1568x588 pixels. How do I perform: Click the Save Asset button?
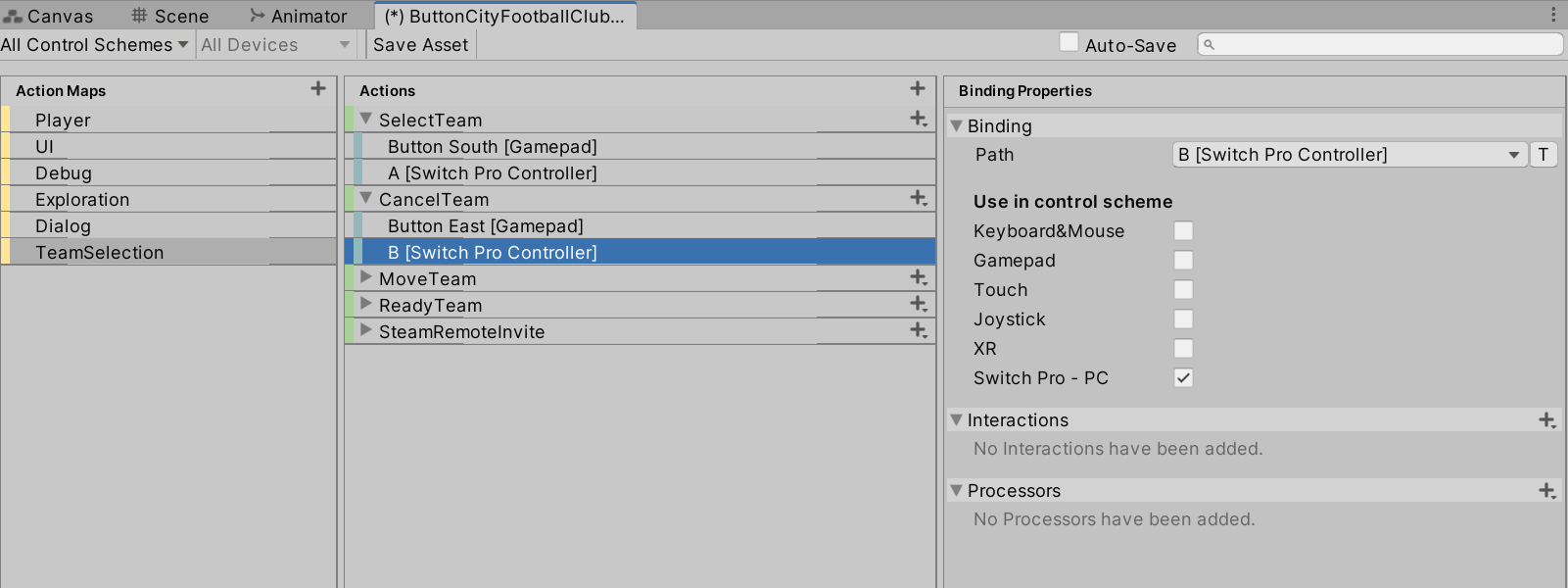tap(420, 45)
